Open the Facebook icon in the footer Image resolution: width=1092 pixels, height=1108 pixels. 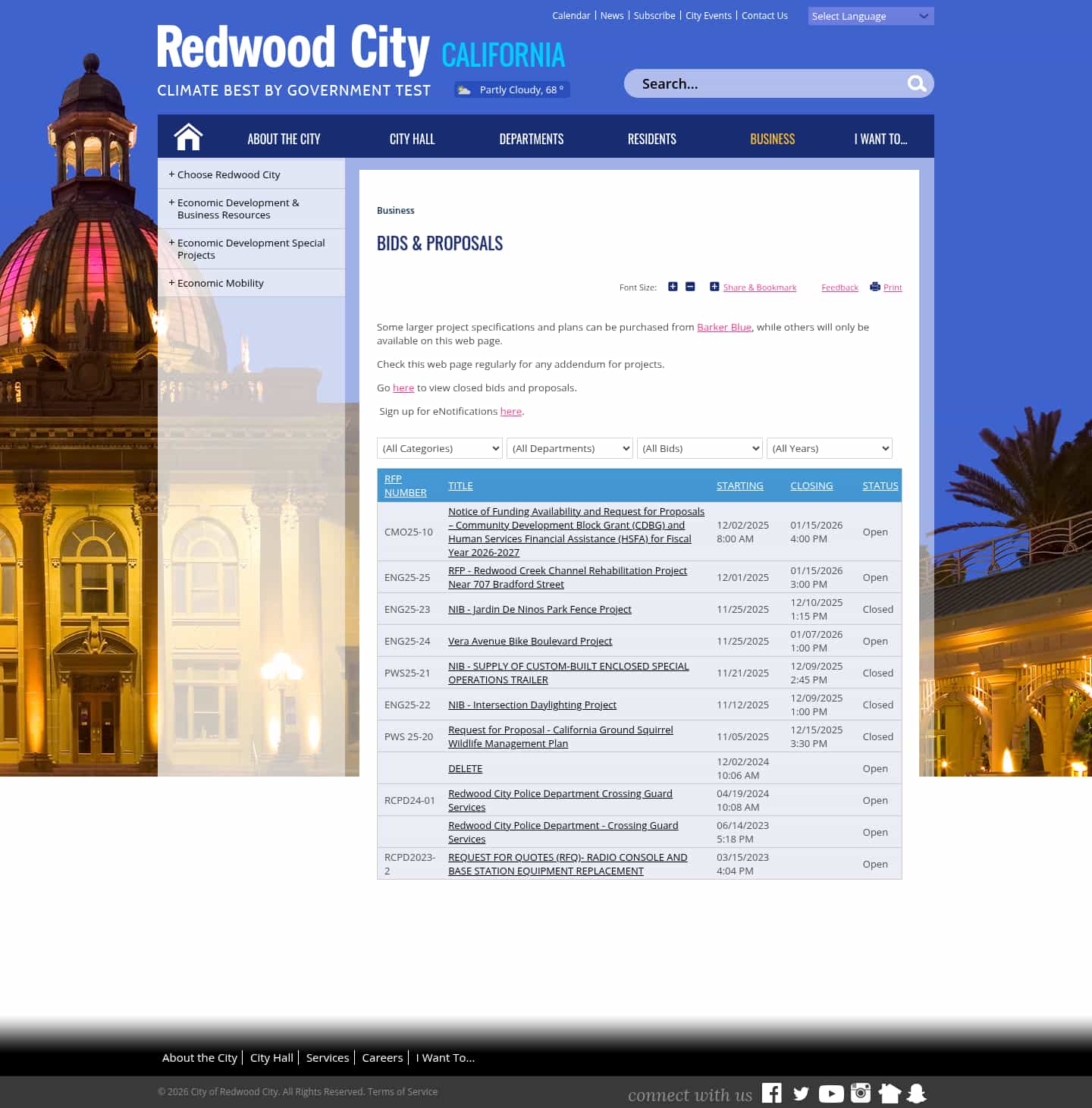[x=772, y=1093]
